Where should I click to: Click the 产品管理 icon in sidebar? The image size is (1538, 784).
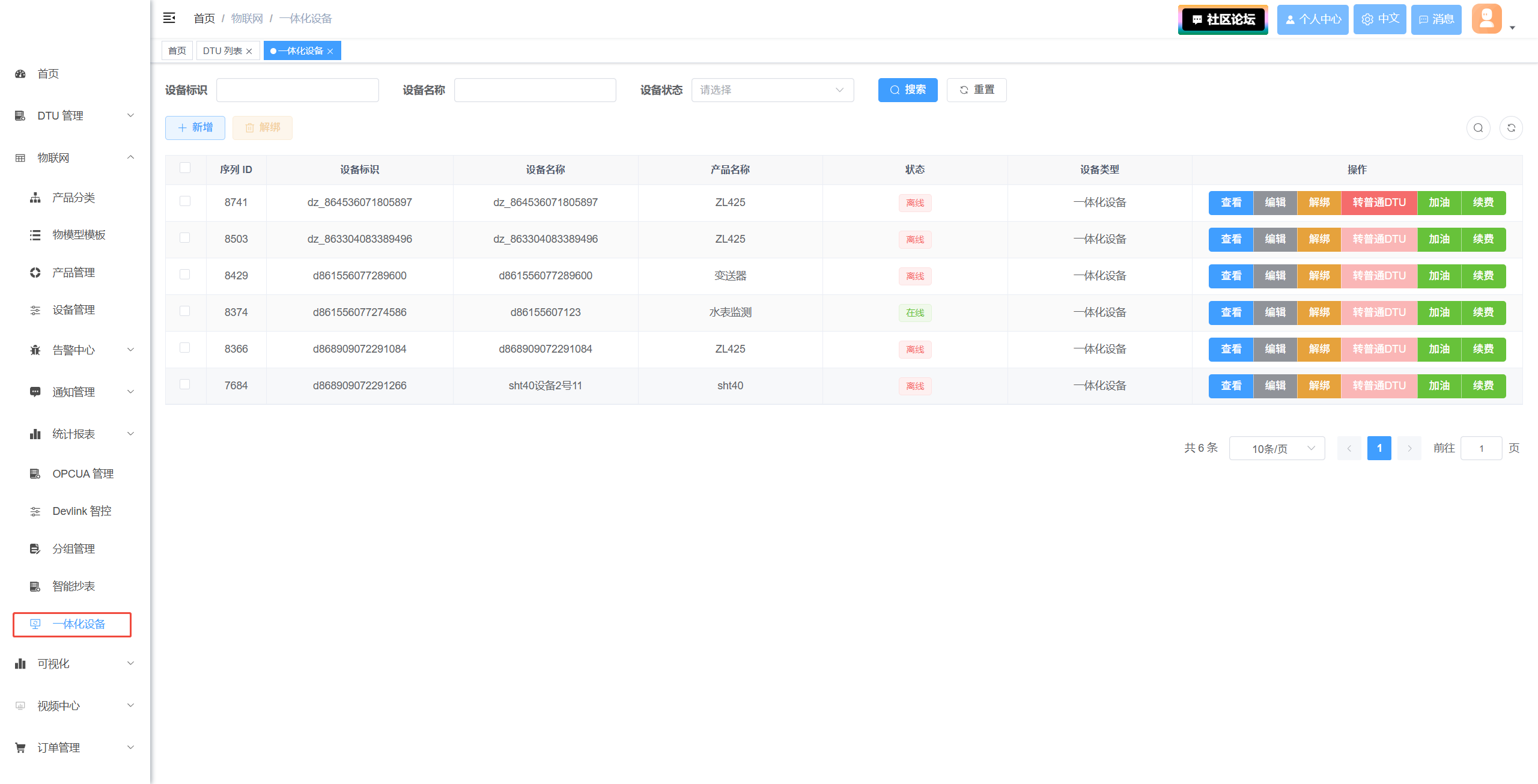click(x=35, y=273)
